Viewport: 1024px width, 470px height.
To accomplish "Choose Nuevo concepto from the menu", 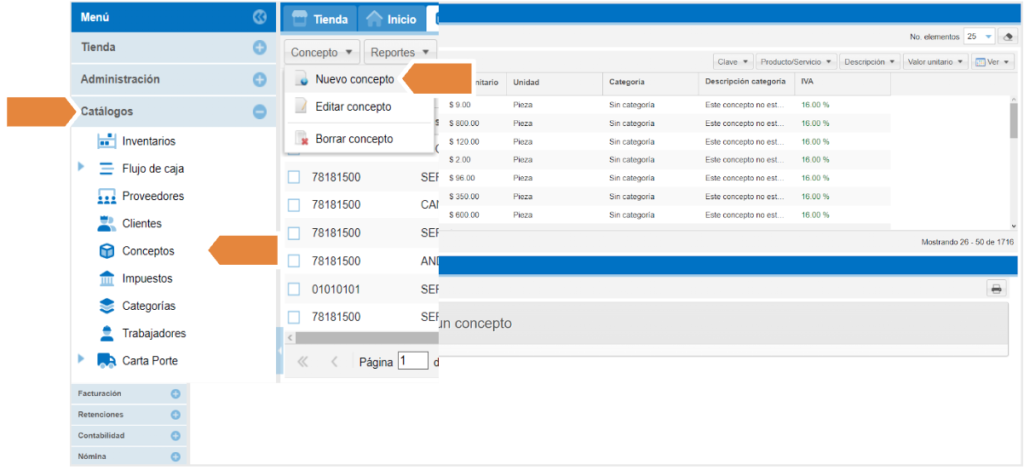I will coord(354,79).
